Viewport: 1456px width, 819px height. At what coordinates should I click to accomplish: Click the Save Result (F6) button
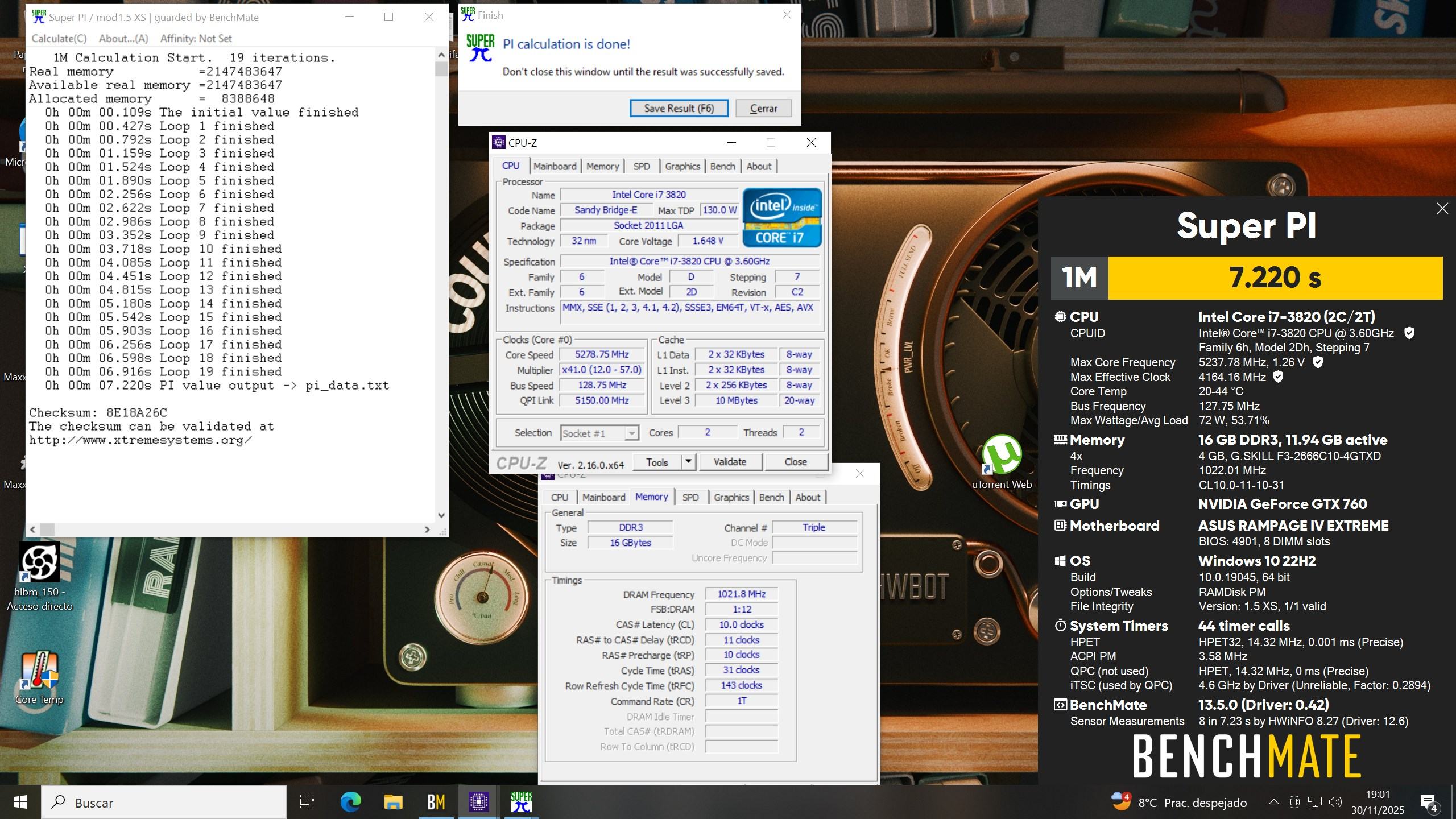[679, 108]
